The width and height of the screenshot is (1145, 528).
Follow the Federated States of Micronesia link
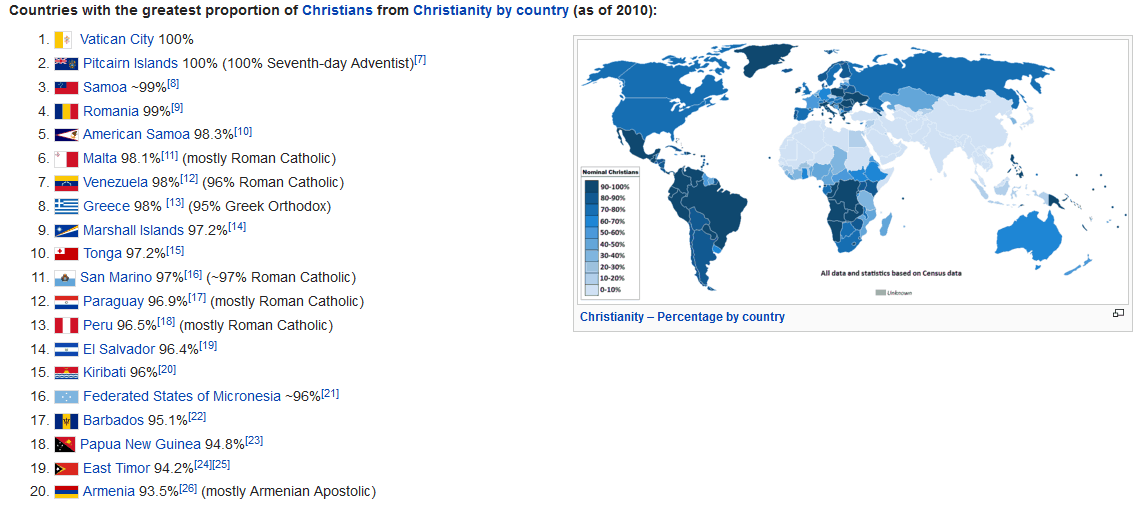[182, 396]
